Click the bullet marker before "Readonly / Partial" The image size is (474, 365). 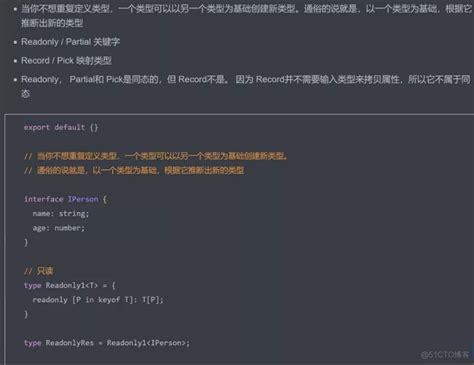click(x=15, y=42)
